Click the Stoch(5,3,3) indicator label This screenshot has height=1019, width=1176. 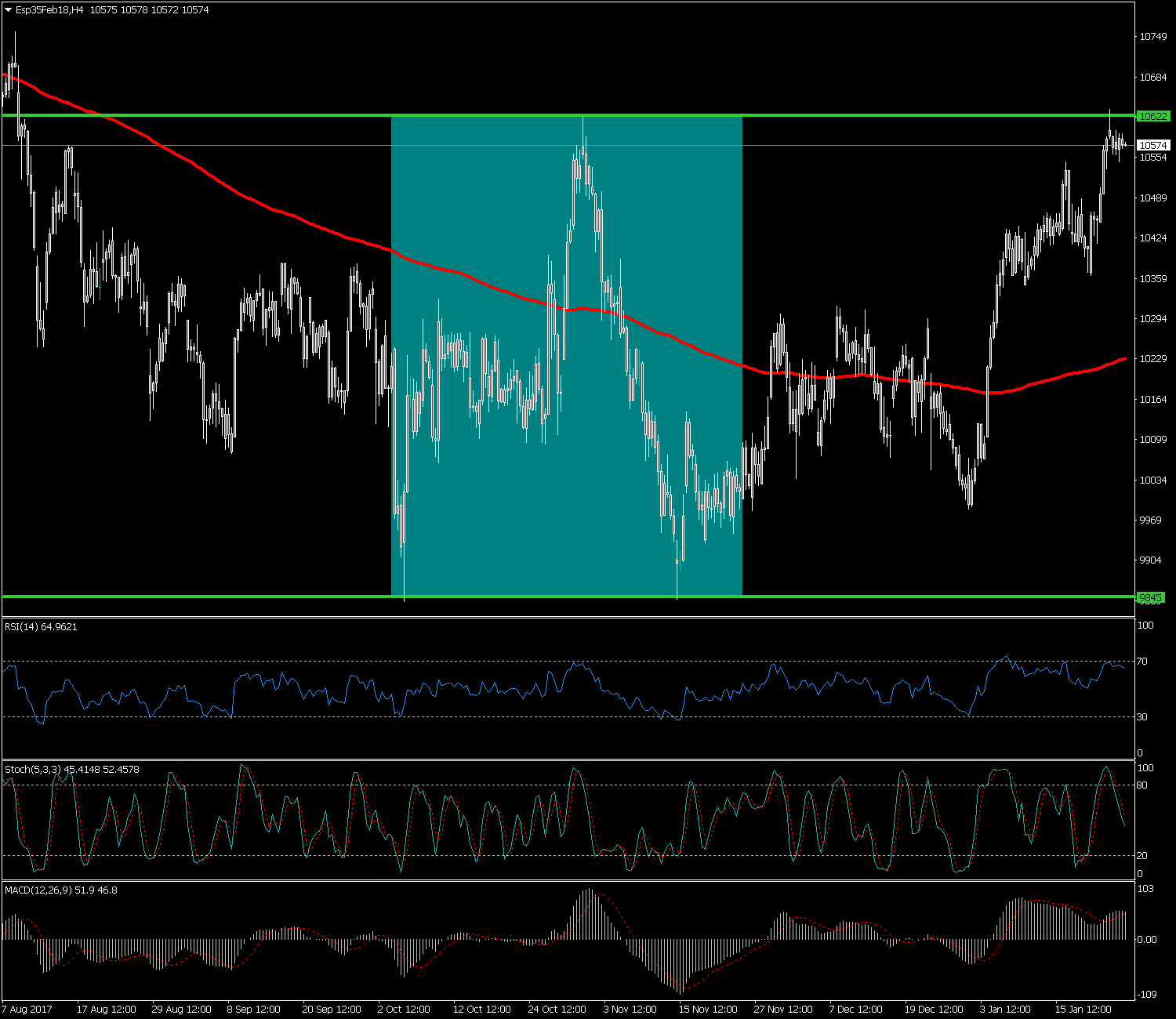[71, 770]
